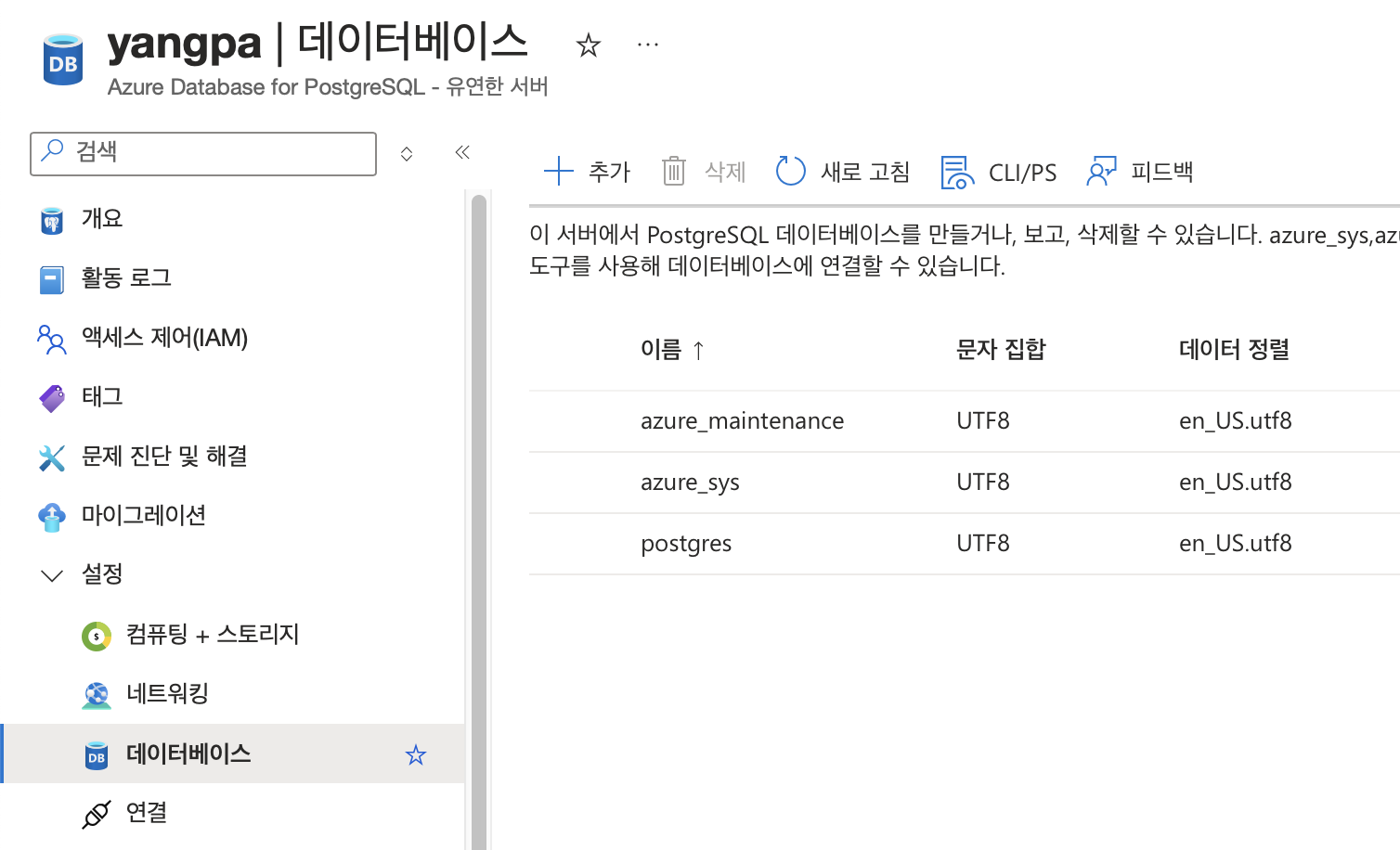Select the postgres database name

click(x=686, y=544)
